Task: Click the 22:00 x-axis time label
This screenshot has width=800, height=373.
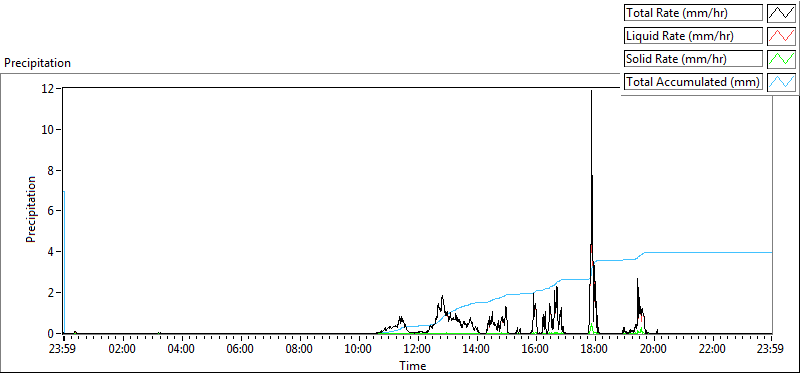Action: 713,350
